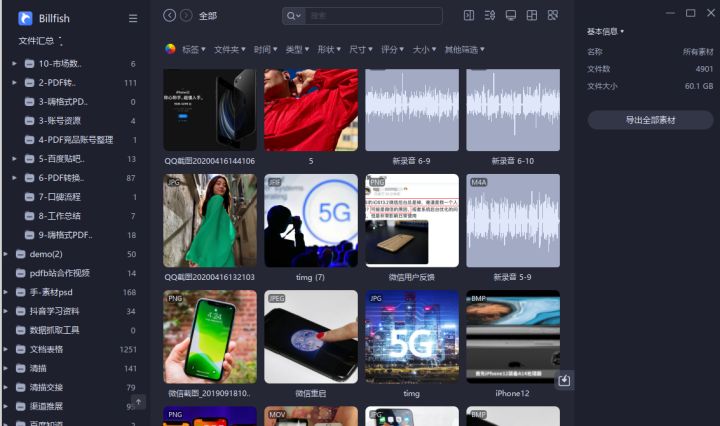Click the folder icon of 3-账号资源
The width and height of the screenshot is (720, 426).
click(x=29, y=121)
